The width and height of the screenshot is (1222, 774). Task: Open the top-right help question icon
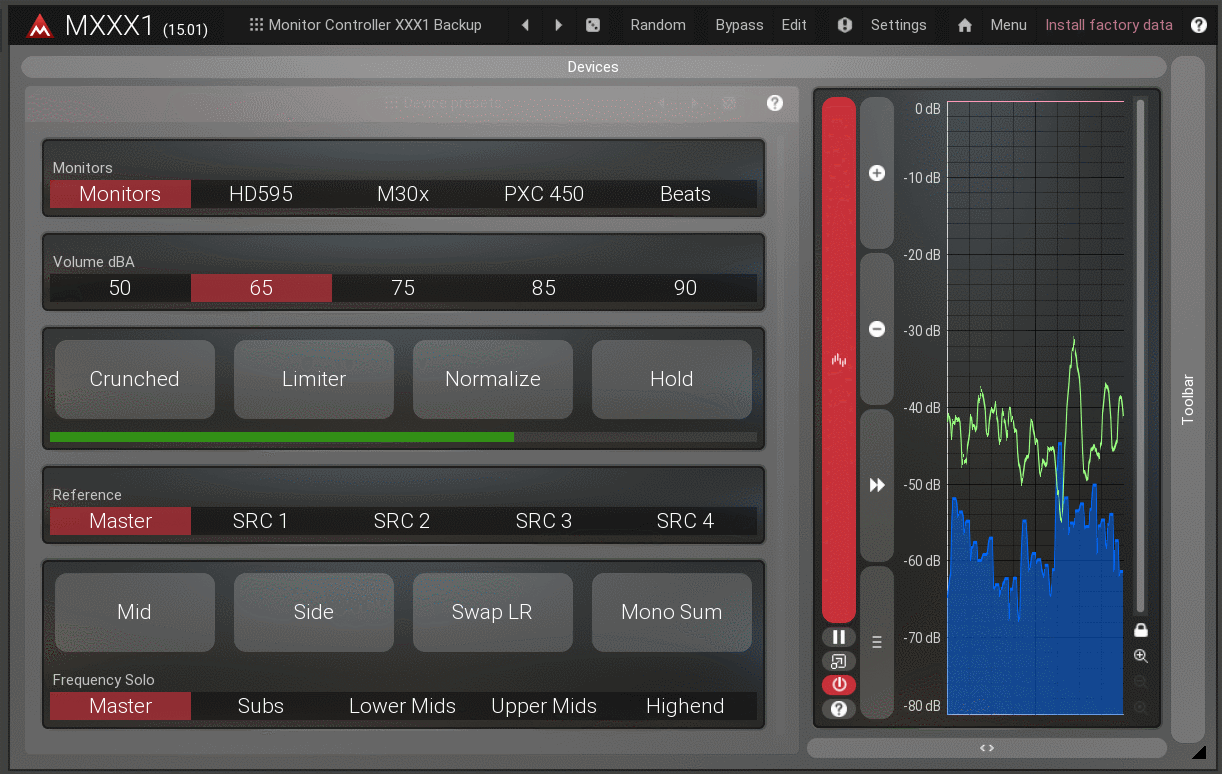pos(1199,25)
